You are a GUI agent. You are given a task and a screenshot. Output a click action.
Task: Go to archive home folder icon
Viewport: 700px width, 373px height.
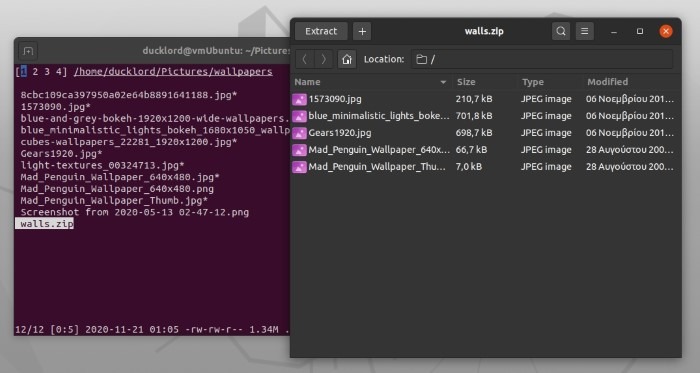coord(347,59)
